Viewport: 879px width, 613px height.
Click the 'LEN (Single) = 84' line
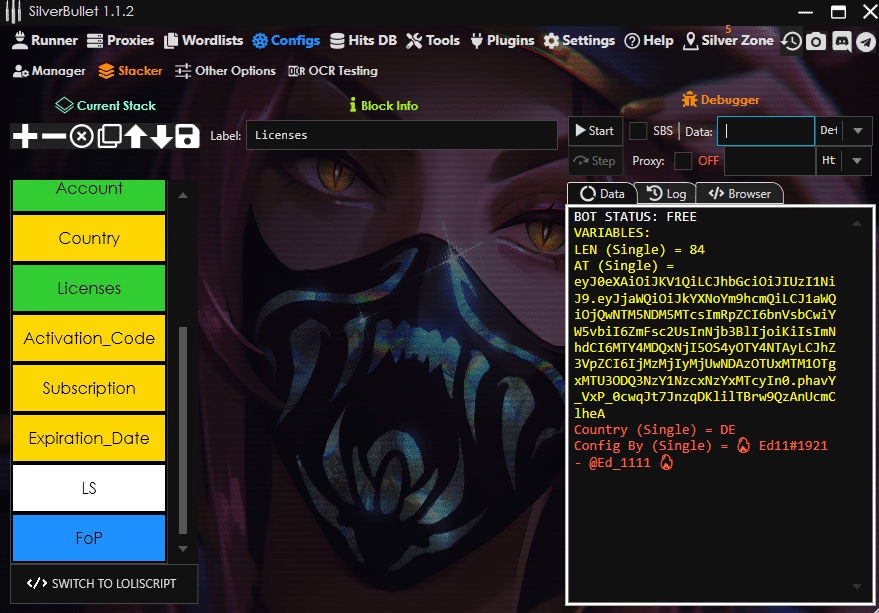click(639, 250)
